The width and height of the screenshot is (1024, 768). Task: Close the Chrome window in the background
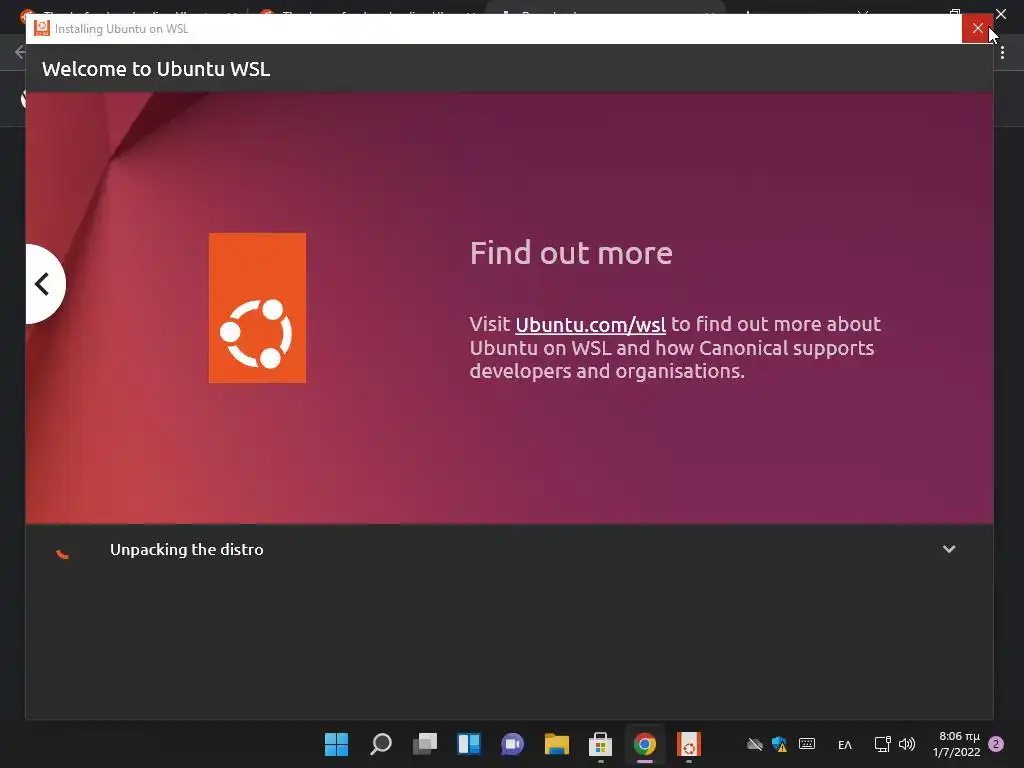[1001, 13]
